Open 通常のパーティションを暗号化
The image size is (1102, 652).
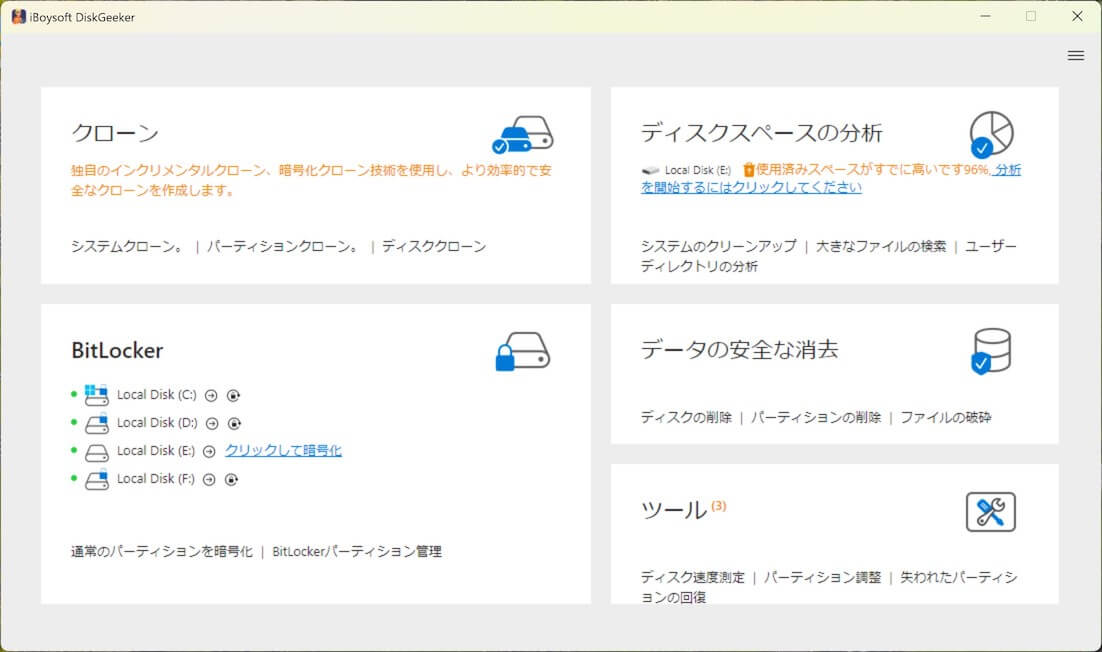[x=162, y=552]
